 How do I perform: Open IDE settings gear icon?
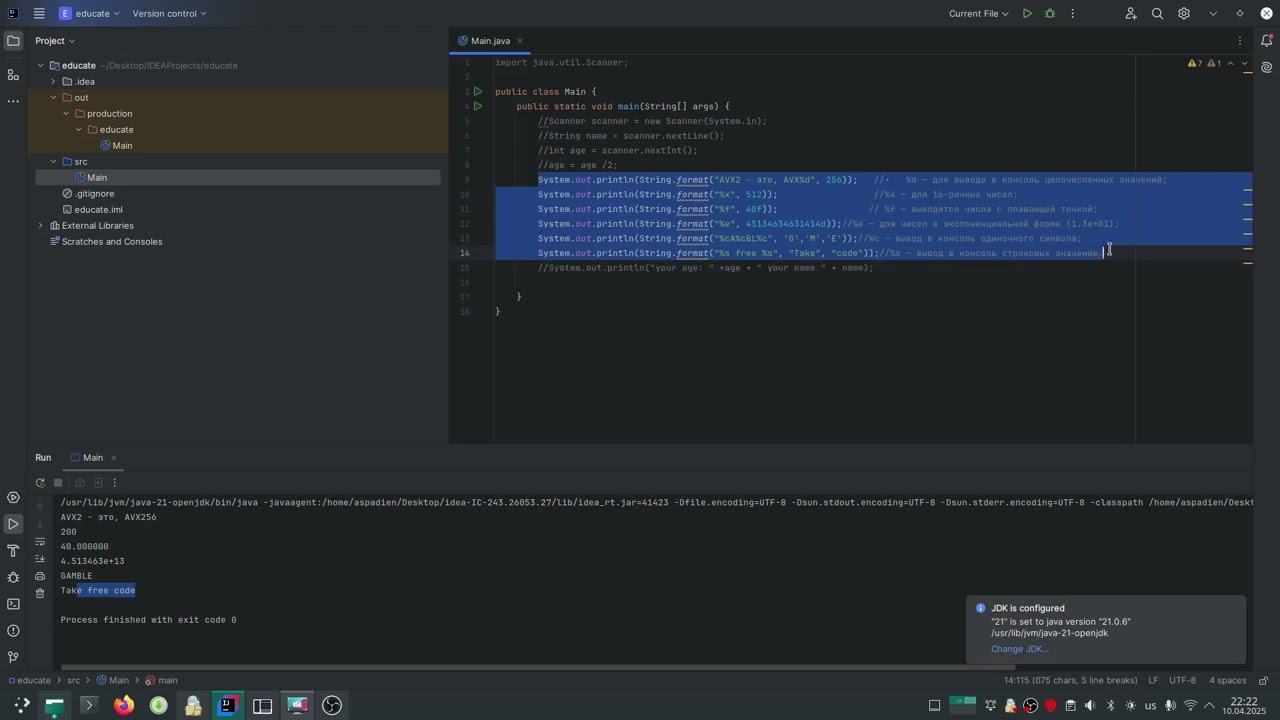click(x=1184, y=14)
